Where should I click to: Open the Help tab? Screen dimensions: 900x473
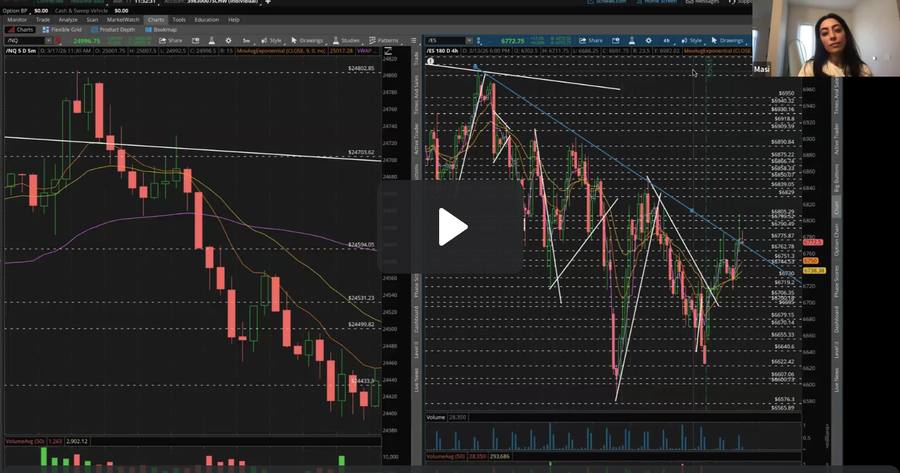point(234,20)
